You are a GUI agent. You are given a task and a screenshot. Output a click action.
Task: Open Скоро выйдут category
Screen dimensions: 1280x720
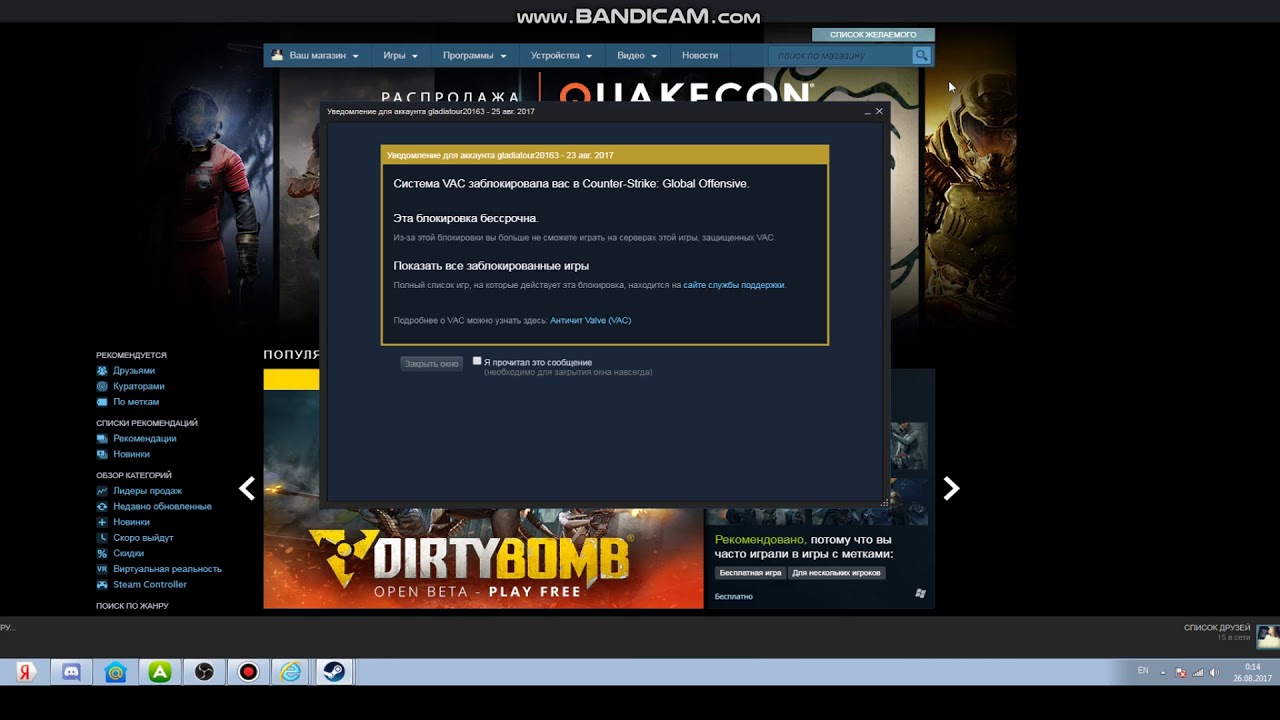(143, 538)
